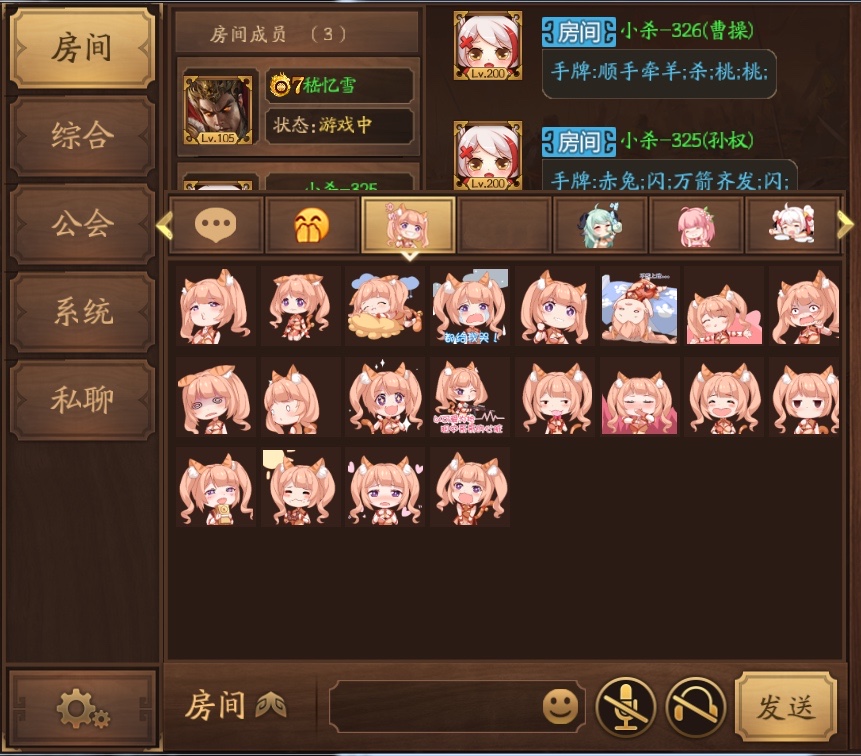Click the smiley emoji picker icon
The width and height of the screenshot is (861, 756).
[x=560, y=707]
